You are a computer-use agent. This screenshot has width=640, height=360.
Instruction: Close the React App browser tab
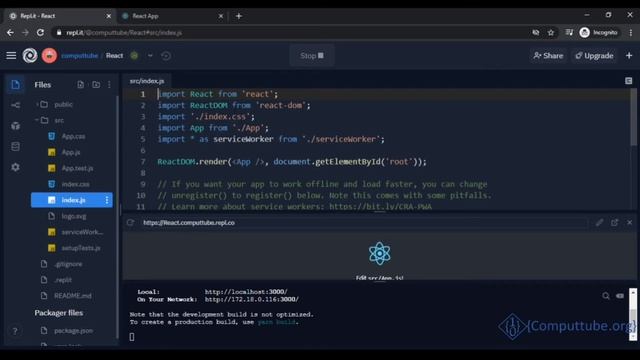coord(221,16)
